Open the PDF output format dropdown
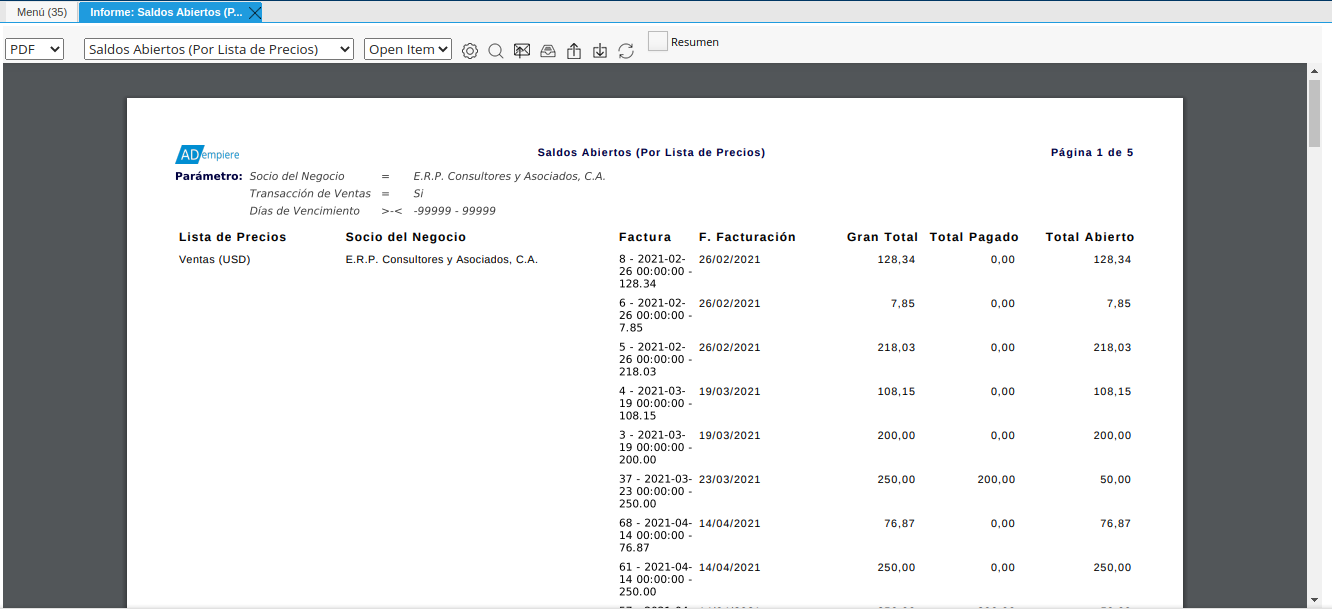Image resolution: width=1332 pixels, height=609 pixels. point(35,49)
